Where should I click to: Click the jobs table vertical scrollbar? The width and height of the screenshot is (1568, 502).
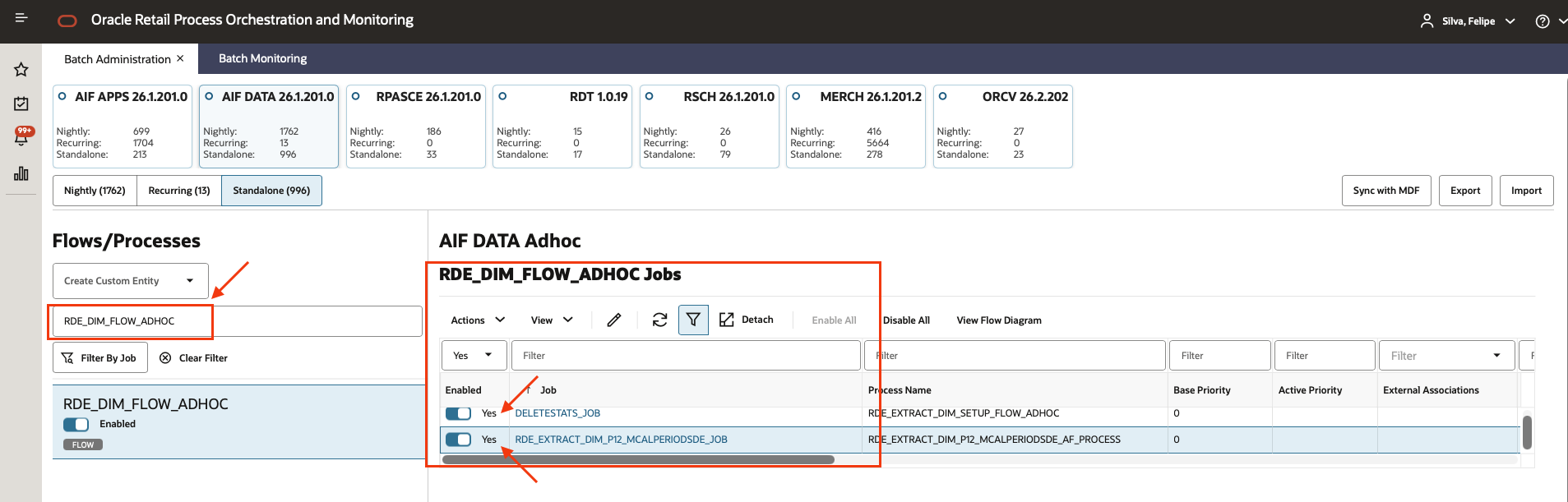[1527, 432]
